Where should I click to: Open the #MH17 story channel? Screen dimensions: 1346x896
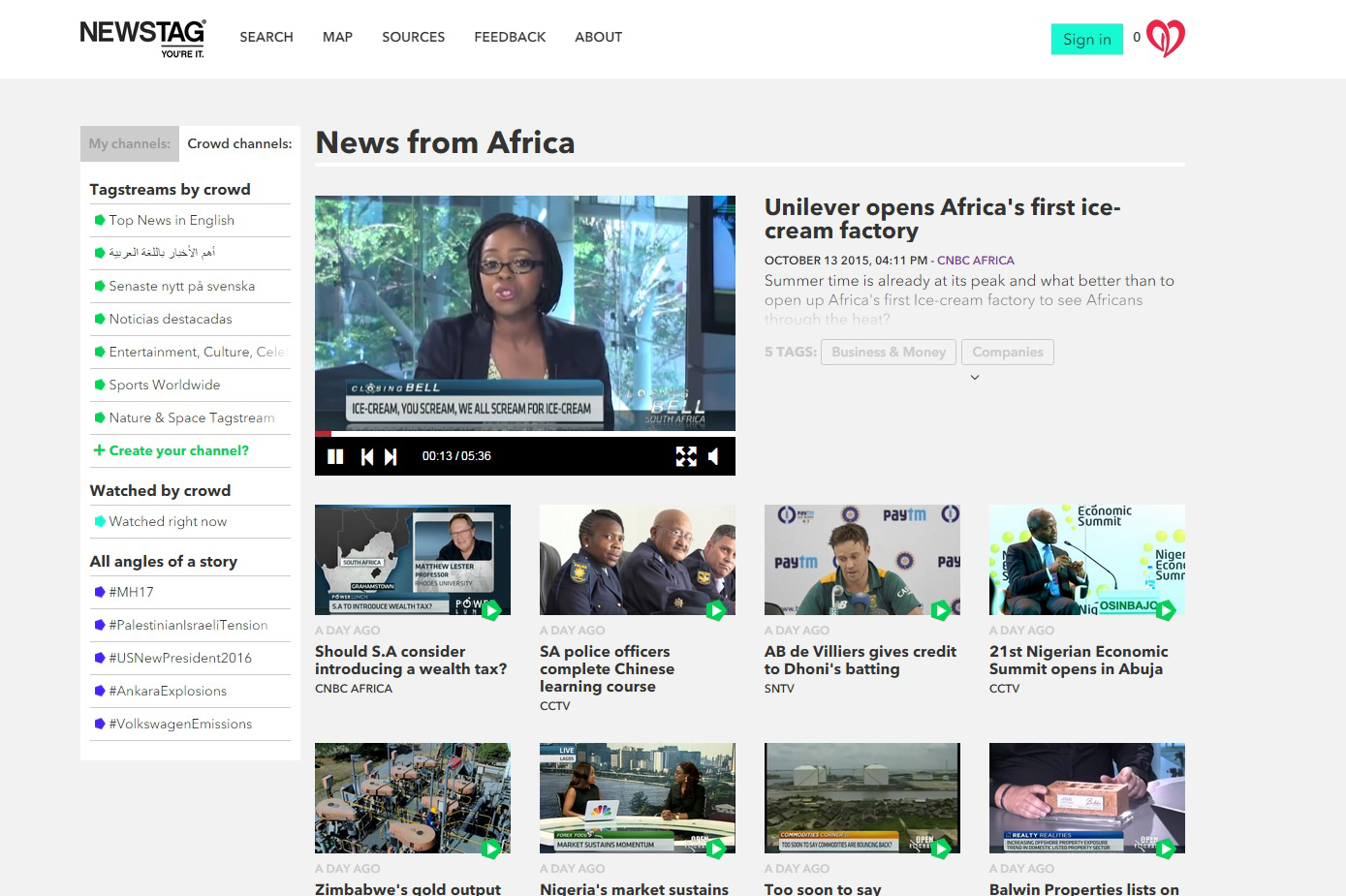131,592
